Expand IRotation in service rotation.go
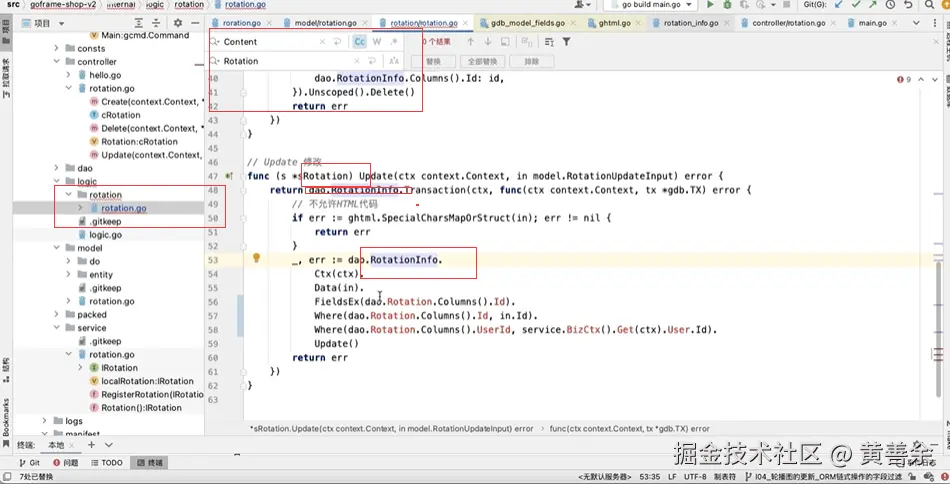950x484 pixels. pos(81,368)
